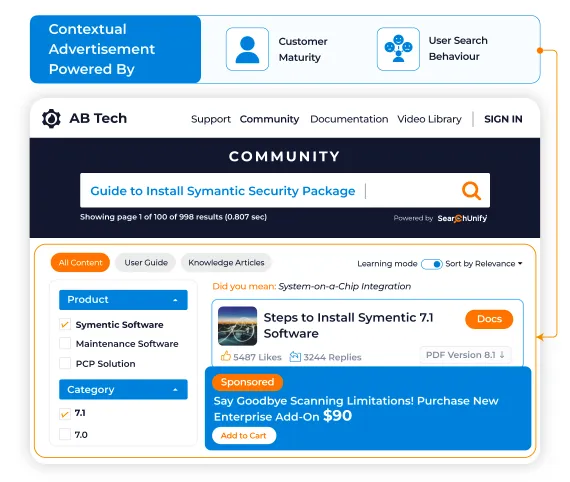The height and width of the screenshot is (482, 570).
Task: Open the Support menu item
Action: click(211, 119)
